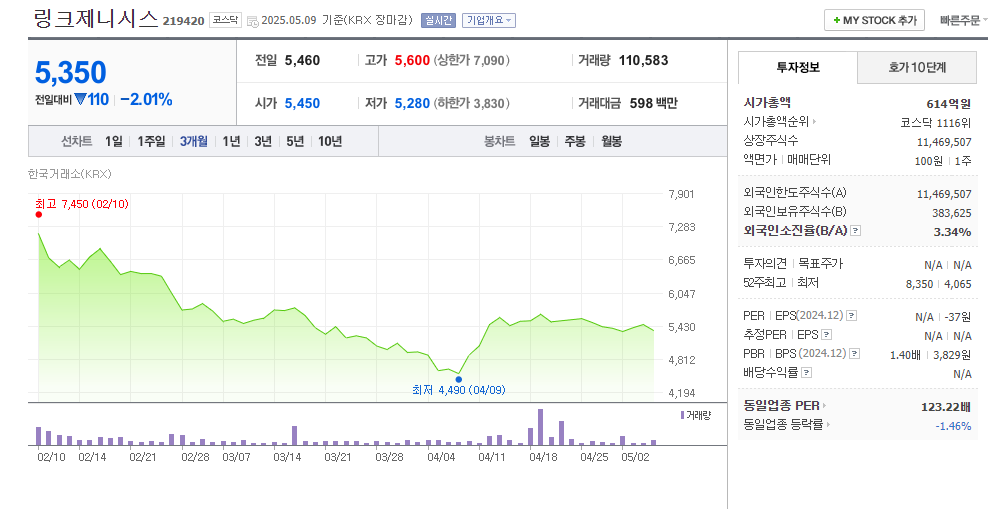Screen dimensions: 995x509
Task: Click the 거래량 legend swatch
Action: tap(683, 415)
